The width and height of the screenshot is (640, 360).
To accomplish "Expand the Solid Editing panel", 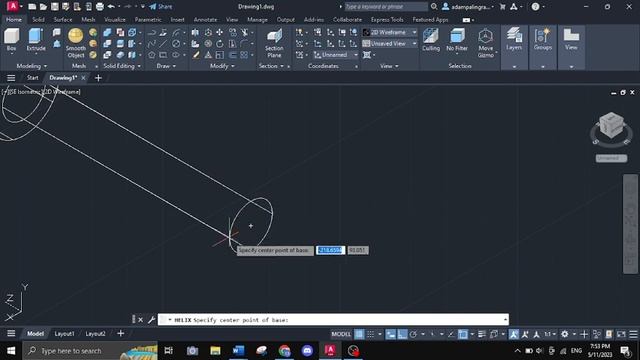I will [x=122, y=66].
